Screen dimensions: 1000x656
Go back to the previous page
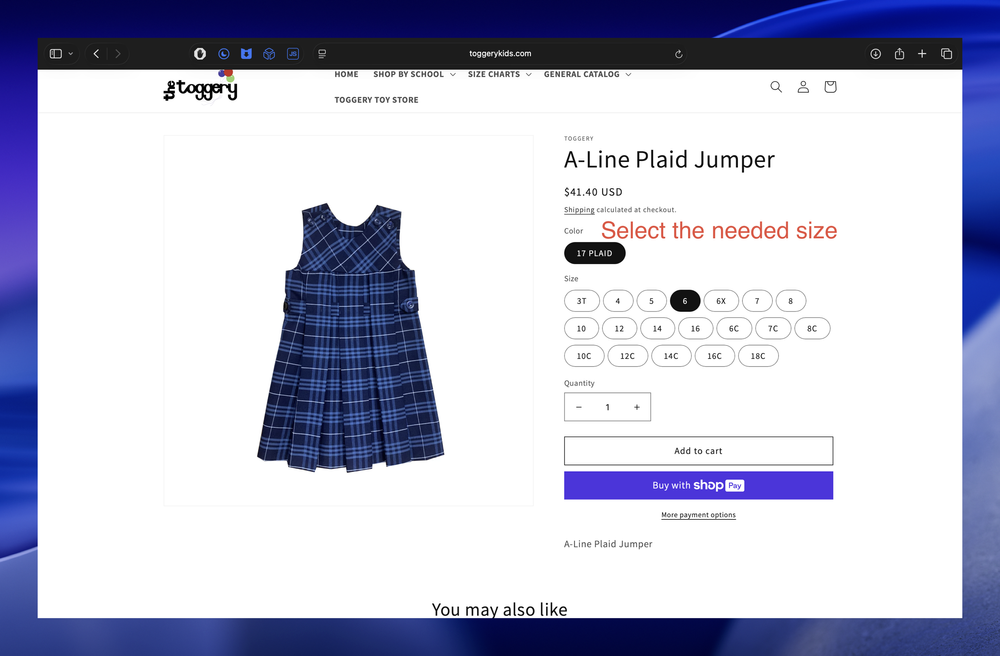[96, 54]
